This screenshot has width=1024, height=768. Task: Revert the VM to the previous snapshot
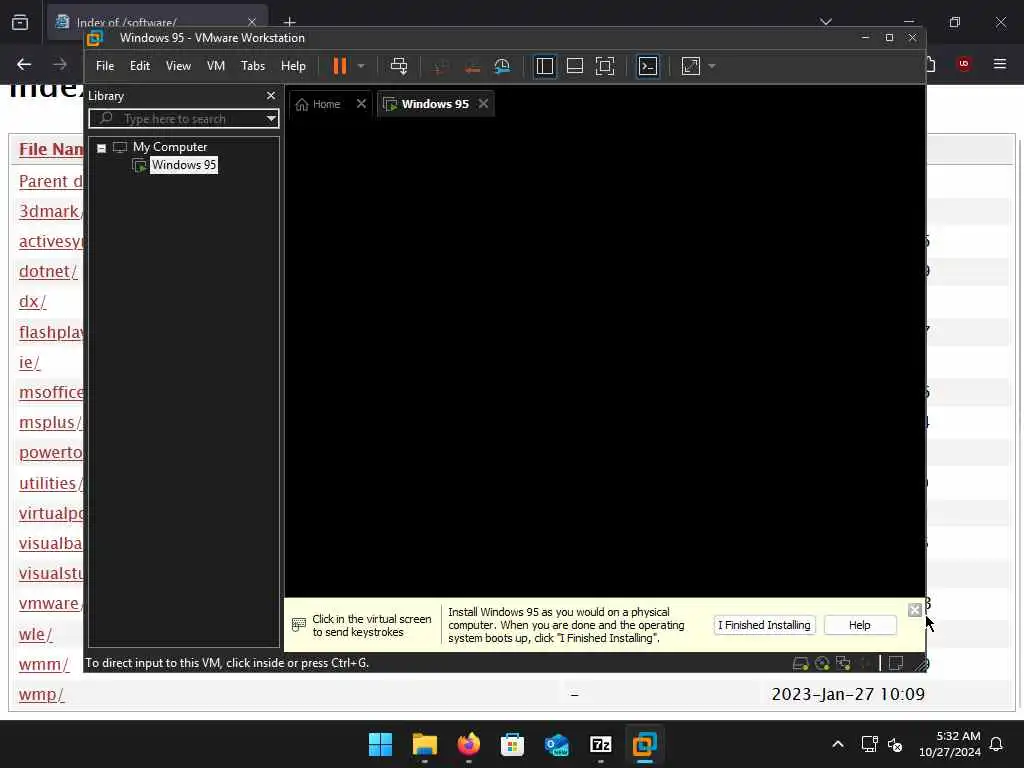(472, 66)
